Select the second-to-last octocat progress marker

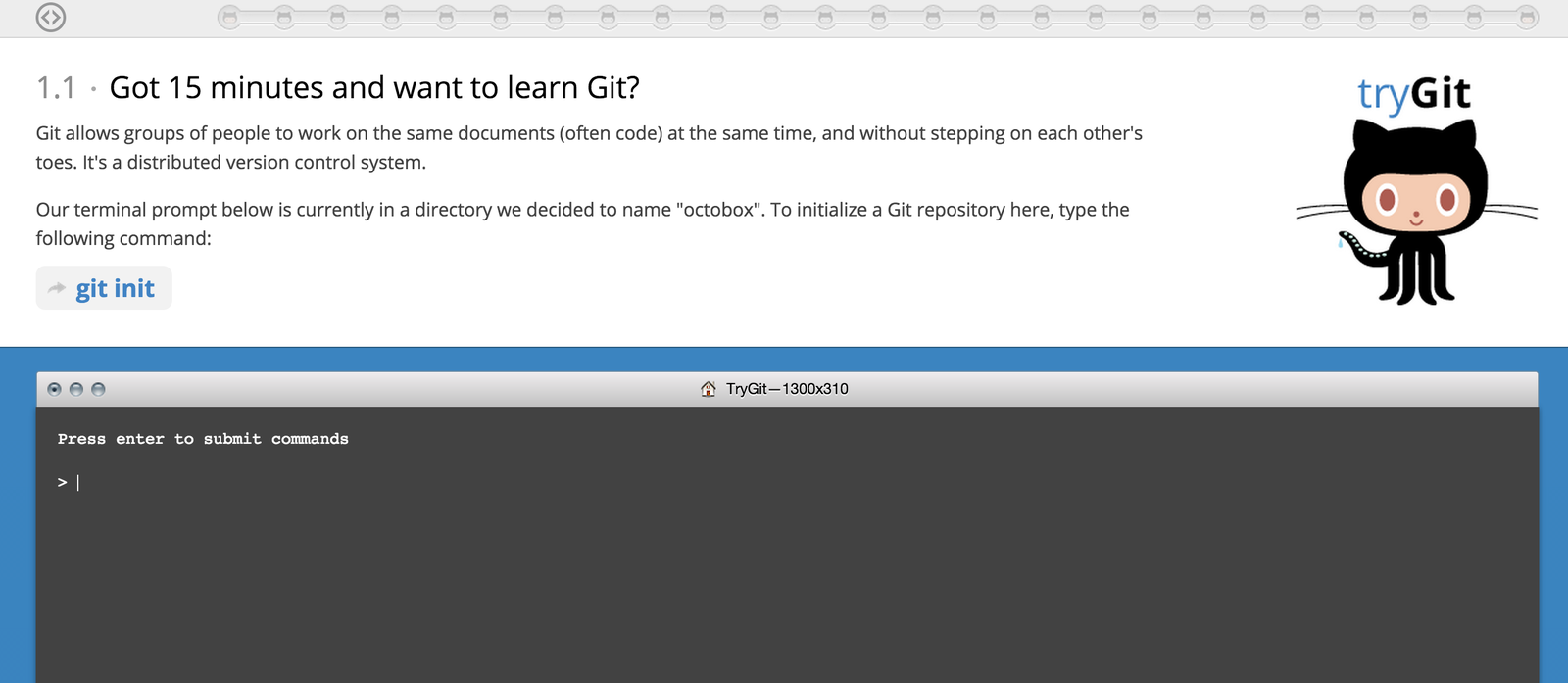coord(1473,17)
